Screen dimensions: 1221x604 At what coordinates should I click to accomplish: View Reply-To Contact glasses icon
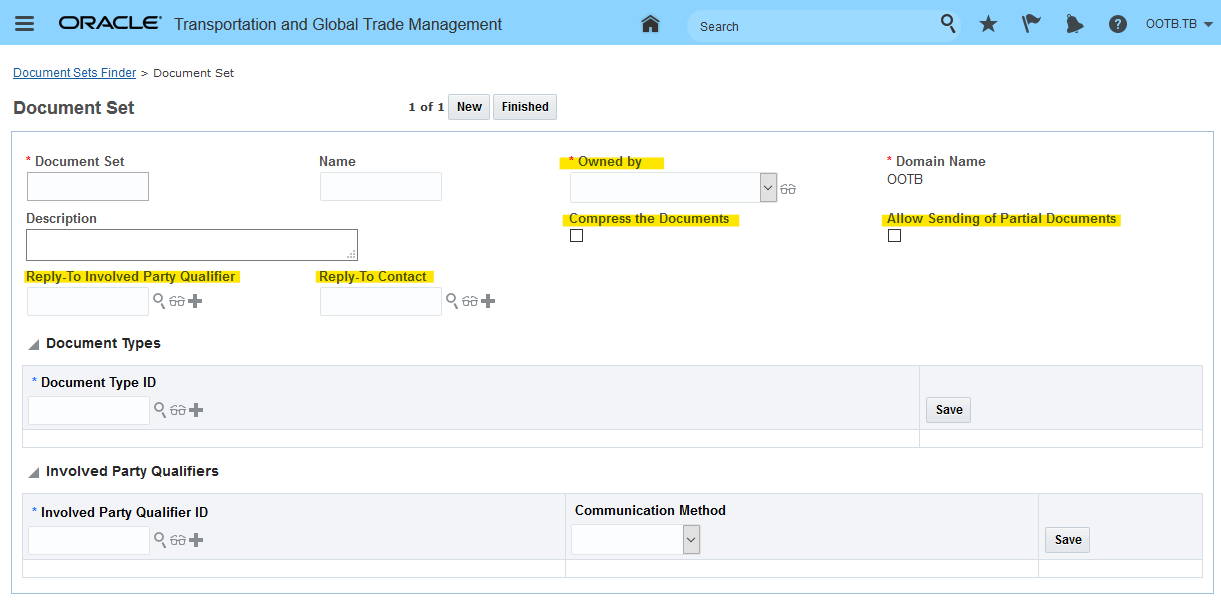pos(470,301)
